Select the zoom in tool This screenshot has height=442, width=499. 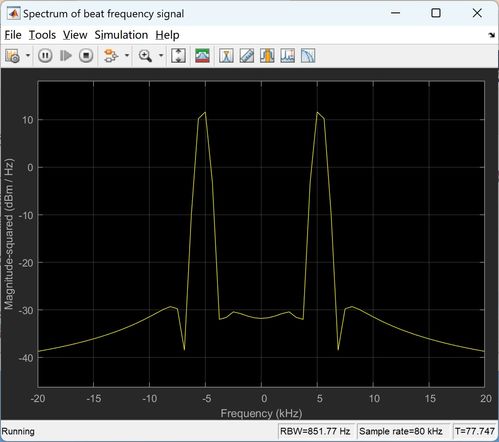(x=145, y=56)
